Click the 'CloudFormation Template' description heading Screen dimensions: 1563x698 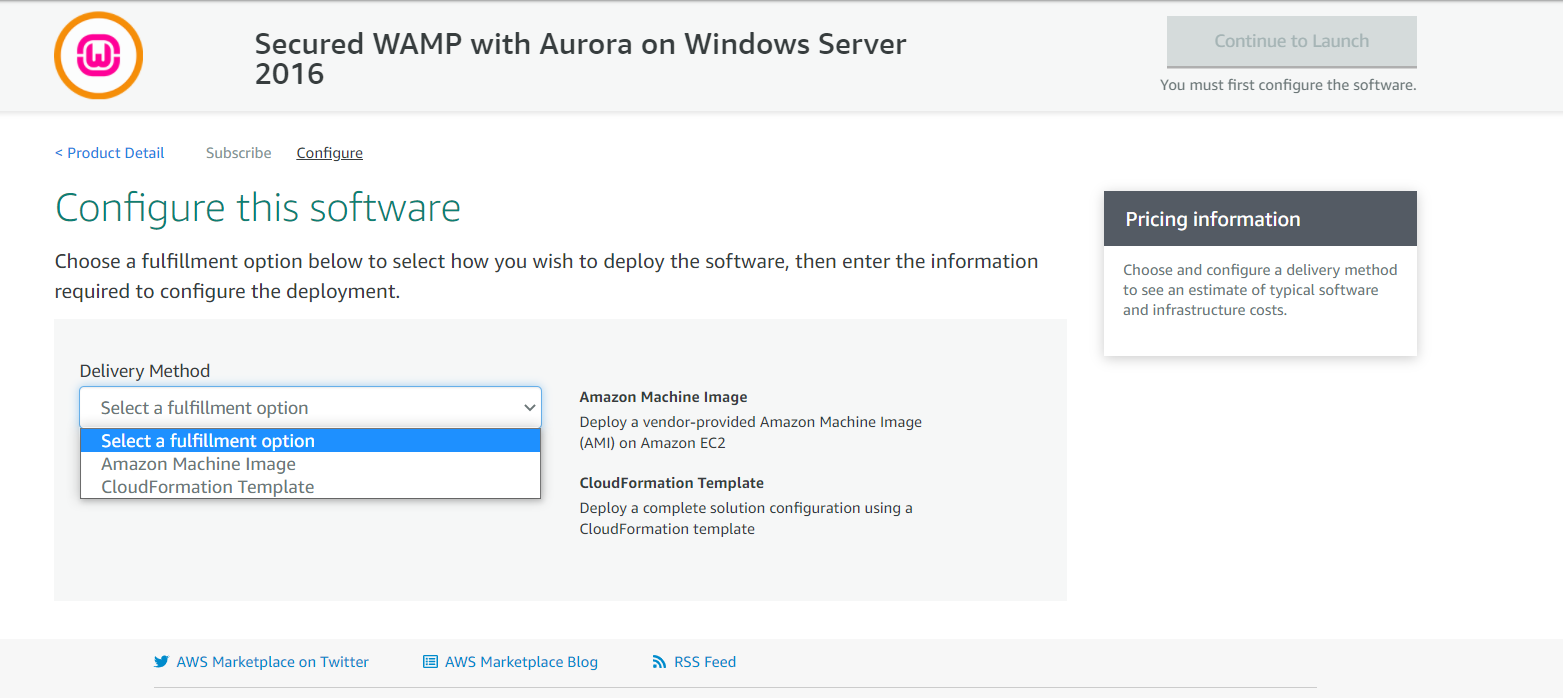click(x=672, y=483)
